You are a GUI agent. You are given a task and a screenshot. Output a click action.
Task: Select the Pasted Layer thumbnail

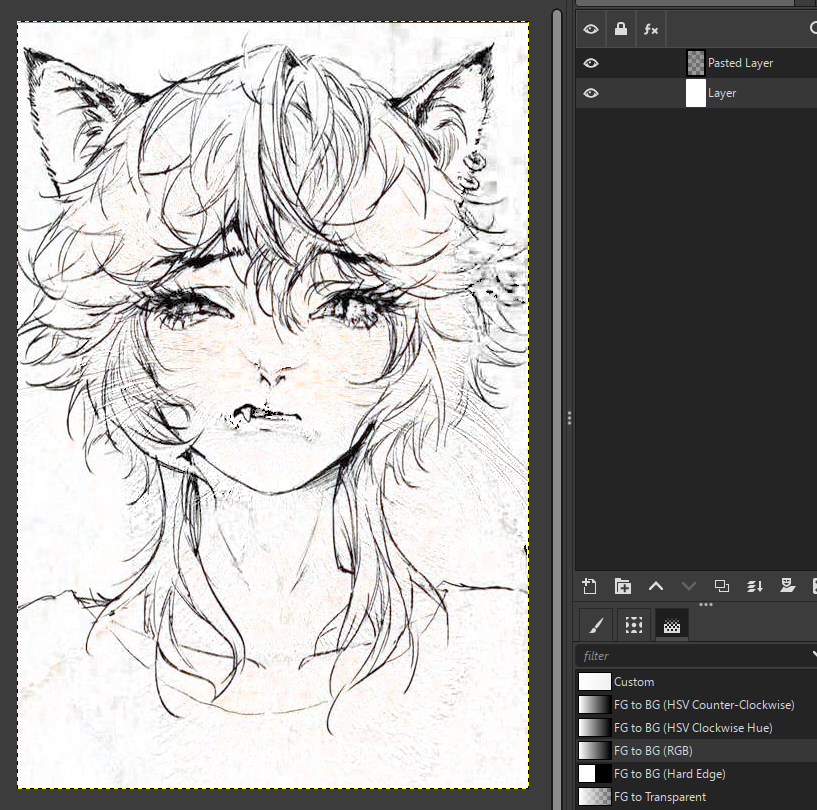pyautogui.click(x=696, y=63)
